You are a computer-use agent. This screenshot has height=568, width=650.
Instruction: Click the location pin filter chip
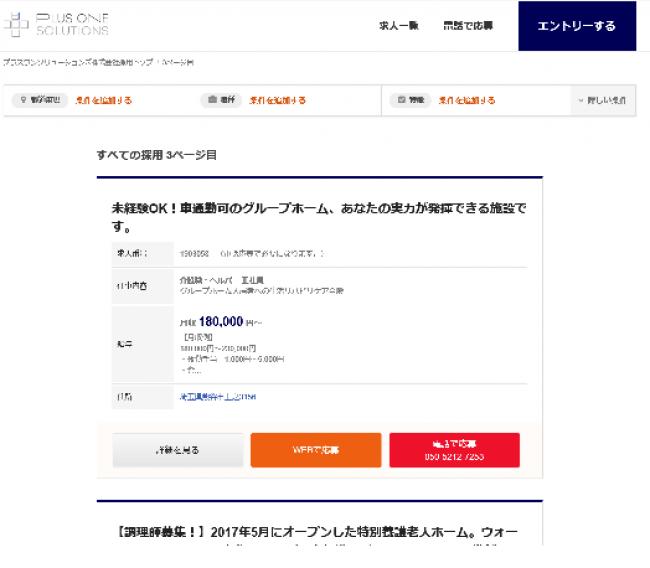coord(40,100)
